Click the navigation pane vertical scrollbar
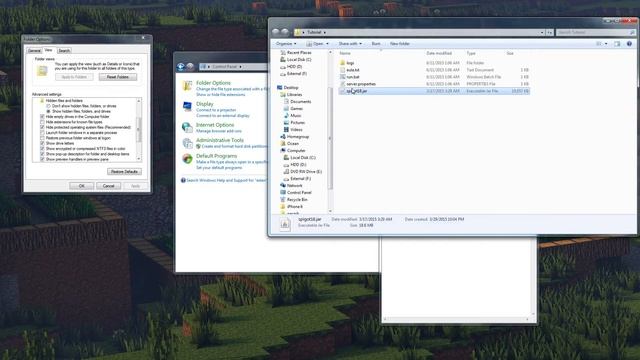This screenshot has width=640, height=360. [330, 131]
